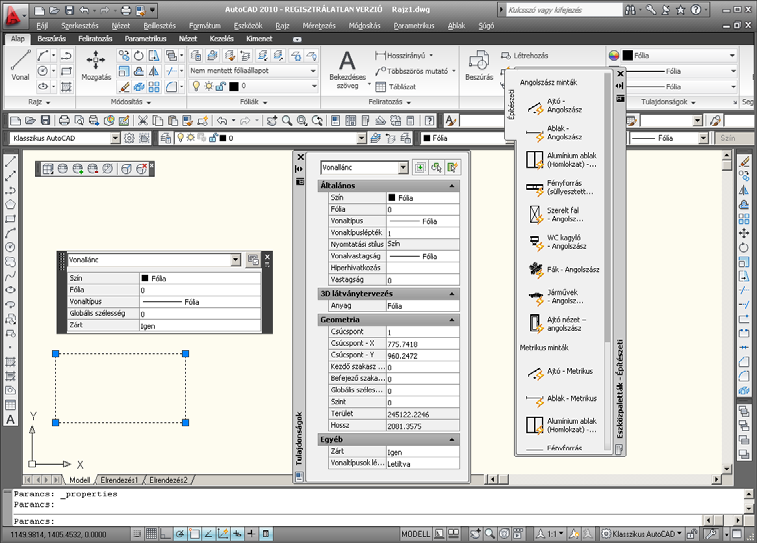
Task: Toggle polar tracking in status bar
Action: tap(180, 534)
